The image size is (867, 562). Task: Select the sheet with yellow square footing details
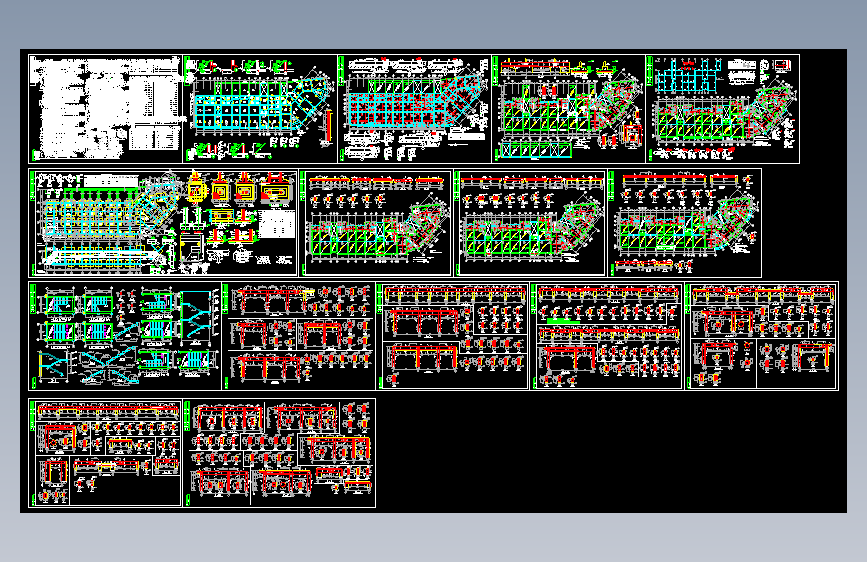pyautogui.click(x=163, y=223)
